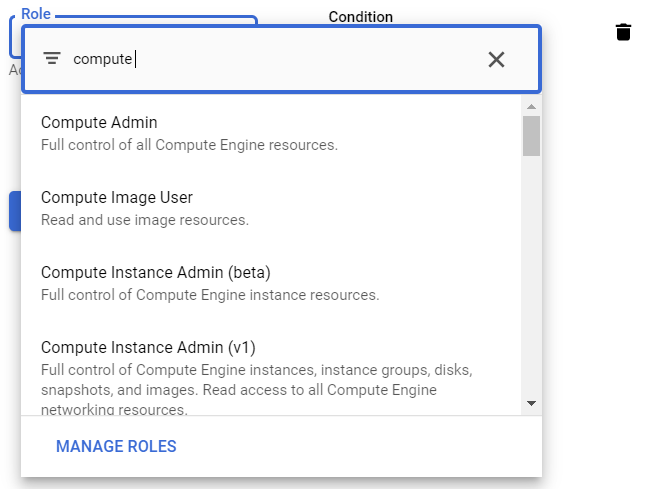The image size is (645, 489).
Task: Click the Condition column heading
Action: coord(360,17)
